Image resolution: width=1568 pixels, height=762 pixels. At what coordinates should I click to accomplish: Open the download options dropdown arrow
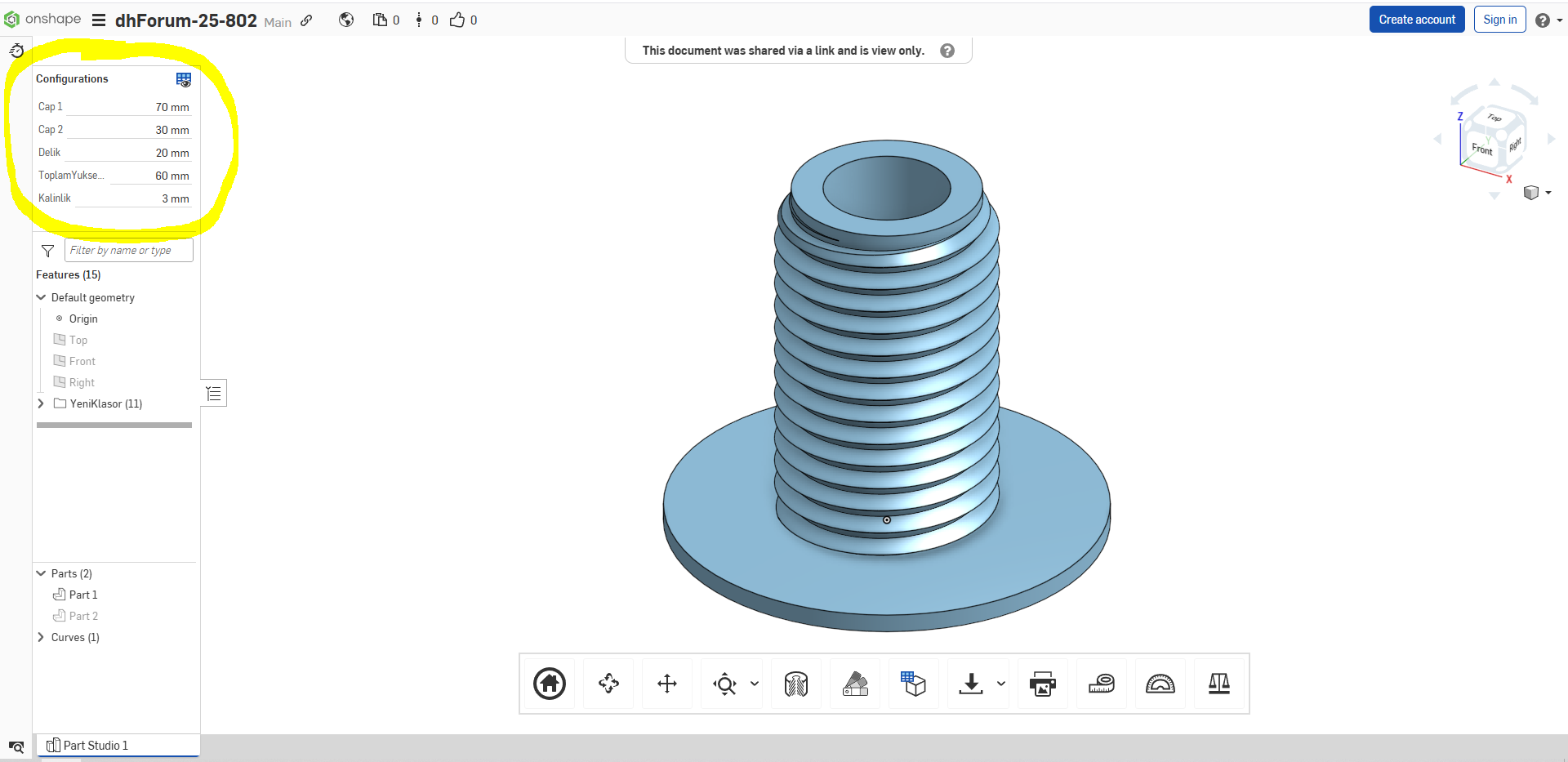1001,684
